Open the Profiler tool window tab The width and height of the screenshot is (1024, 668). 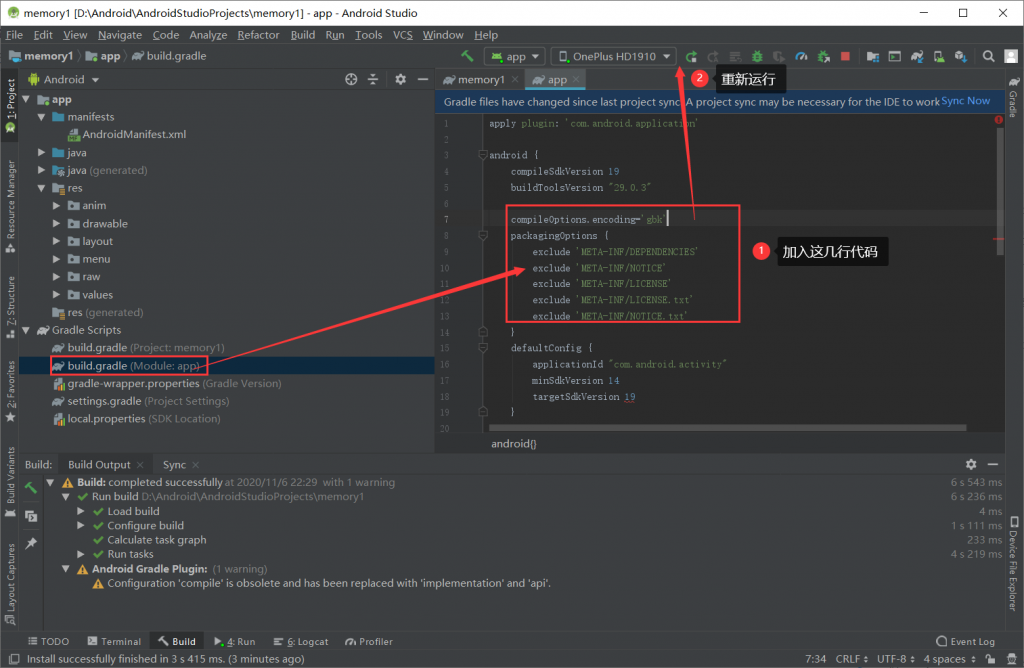pyautogui.click(x=369, y=642)
